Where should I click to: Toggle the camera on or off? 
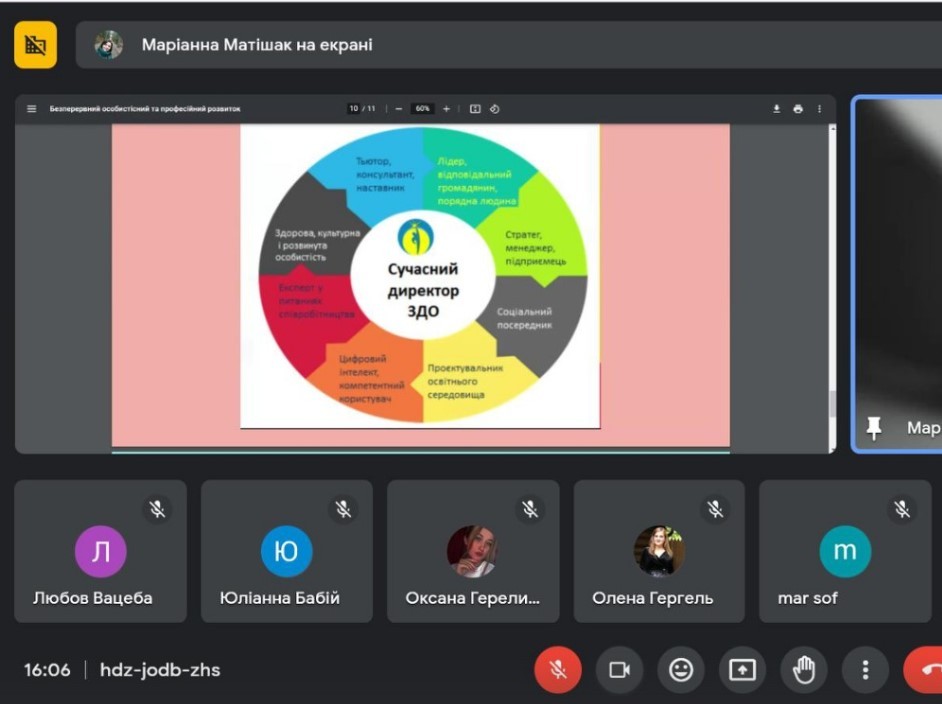(619, 670)
